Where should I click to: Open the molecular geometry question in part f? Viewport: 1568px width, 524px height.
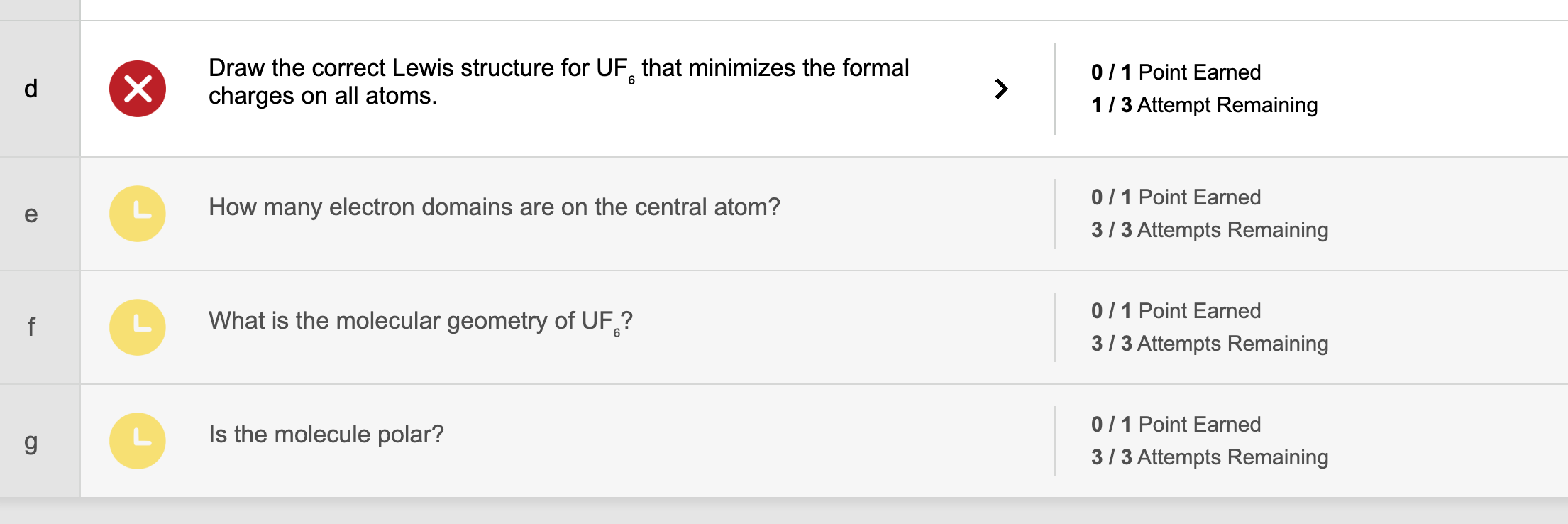coord(420,321)
